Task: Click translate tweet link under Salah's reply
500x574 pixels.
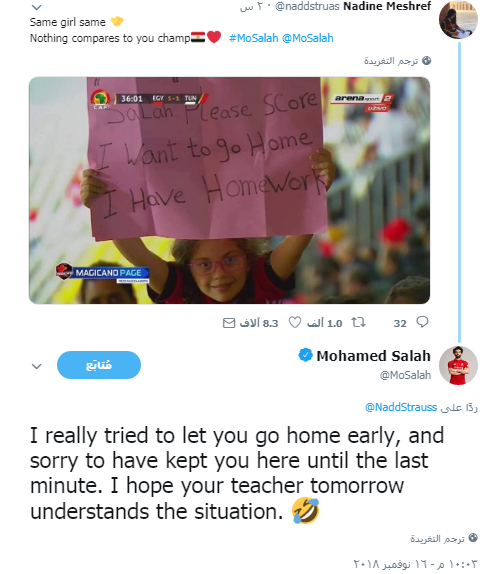Action: pyautogui.click(x=437, y=538)
